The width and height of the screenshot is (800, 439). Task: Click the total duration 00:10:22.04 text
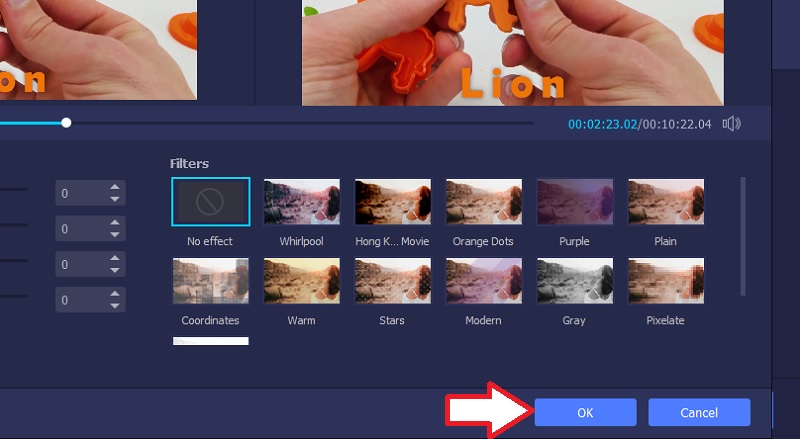point(677,124)
